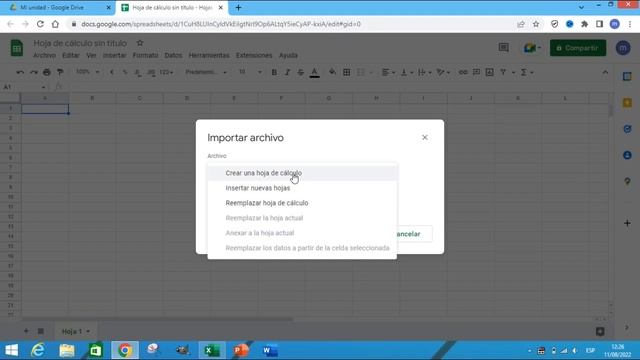Open the all sheets list icon
Image resolution: width=640 pixels, height=360 pixels.
point(41,331)
